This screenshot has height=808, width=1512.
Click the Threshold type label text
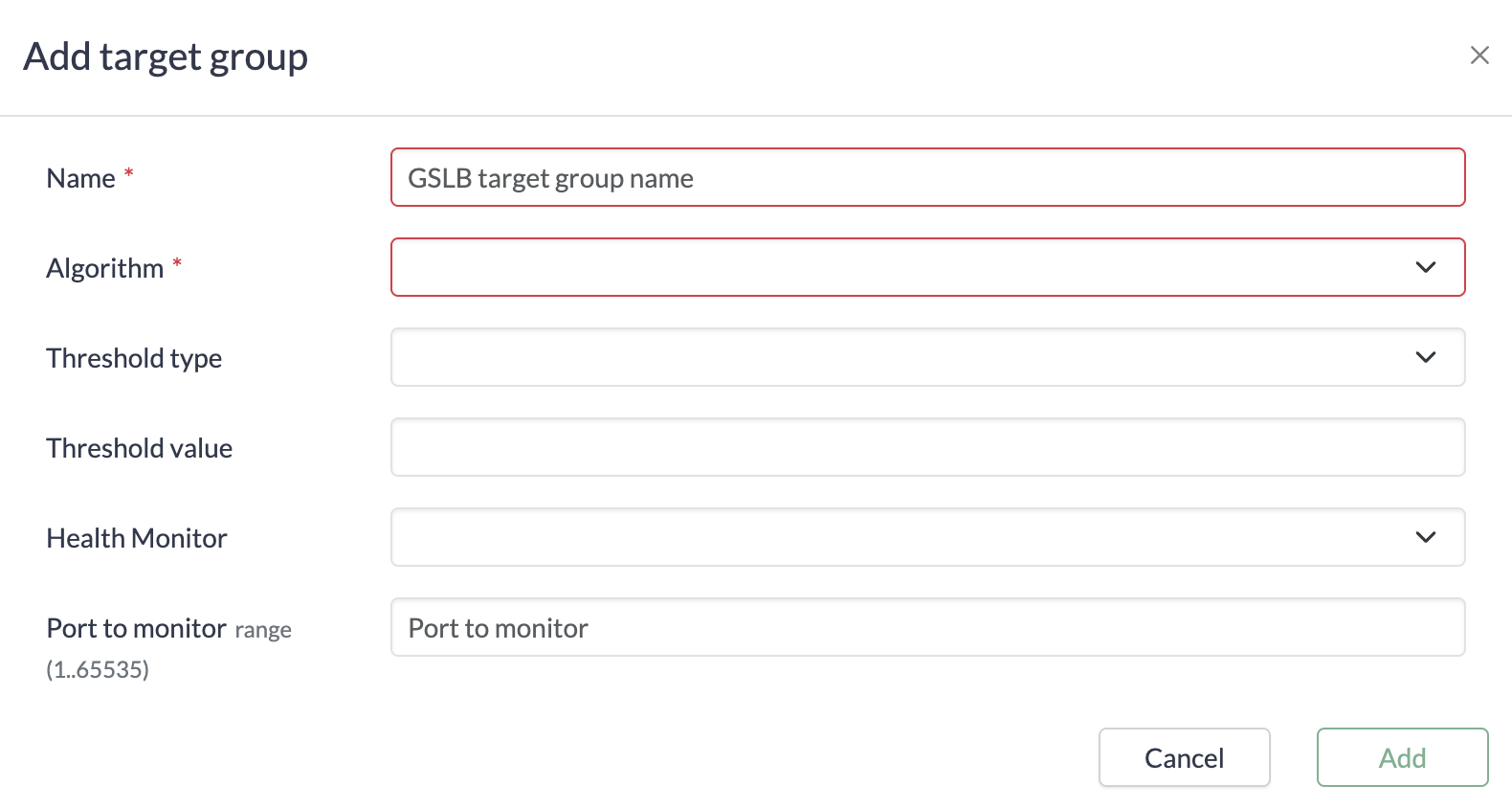(x=134, y=358)
